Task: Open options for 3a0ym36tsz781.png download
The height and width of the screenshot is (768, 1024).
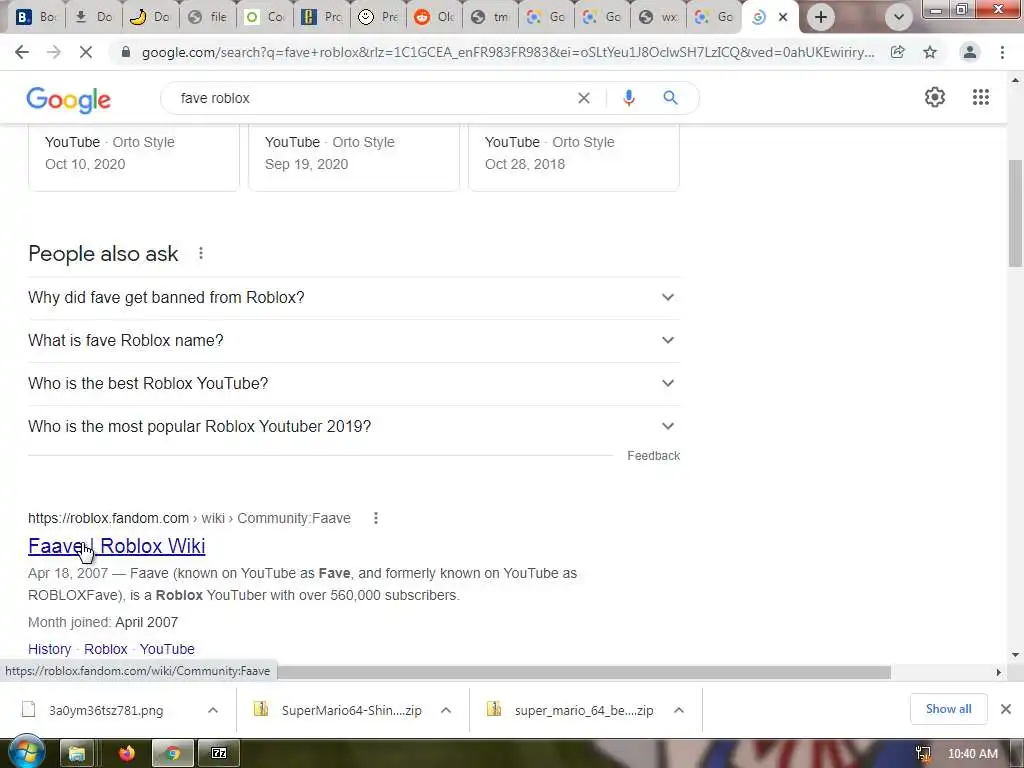Action: [x=213, y=710]
